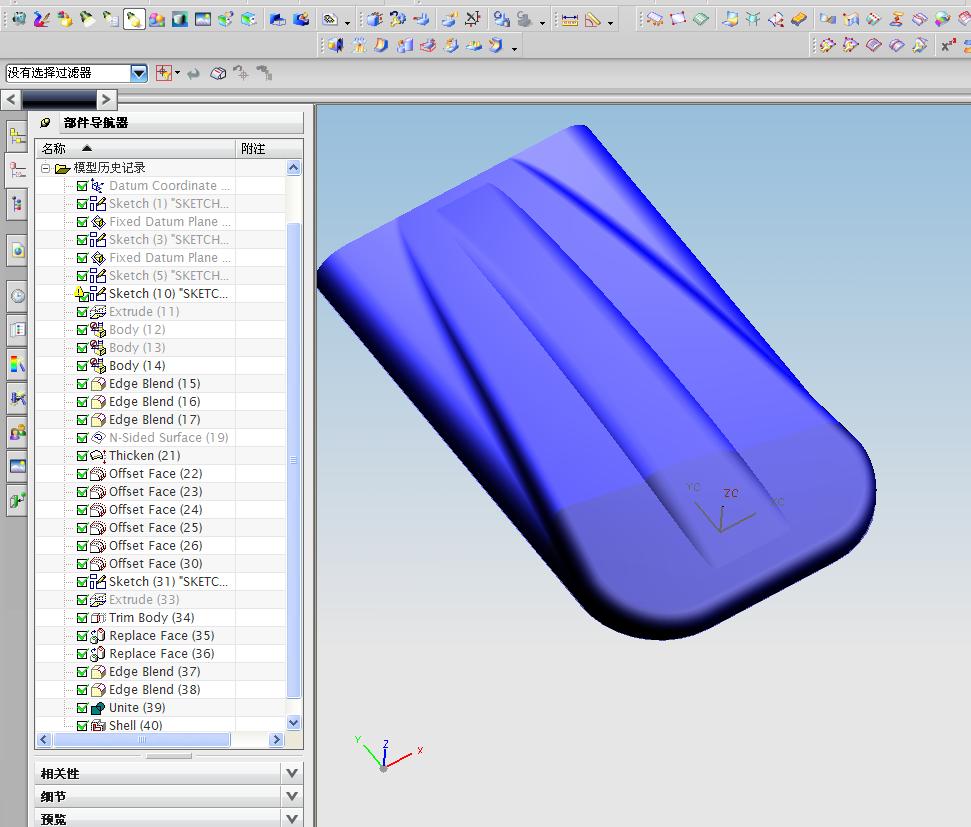Open the Assembly Navigator sidebar tab
971x827 pixels.
tap(17, 136)
